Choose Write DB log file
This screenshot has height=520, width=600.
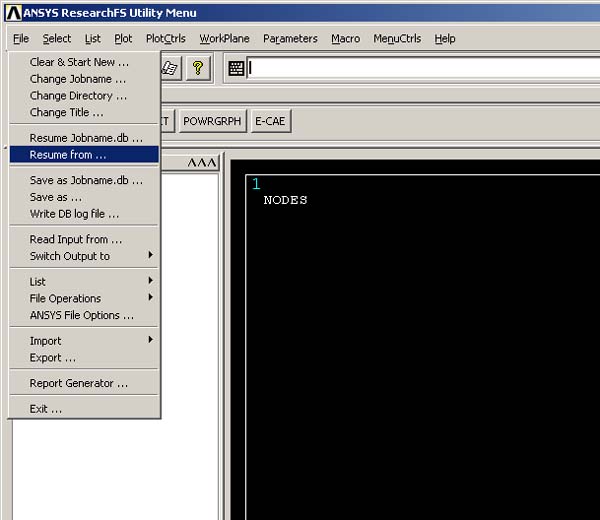(x=84, y=214)
